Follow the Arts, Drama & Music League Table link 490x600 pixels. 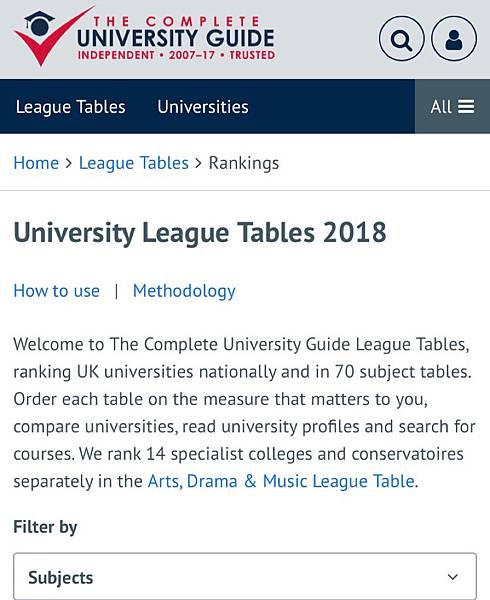(281, 481)
